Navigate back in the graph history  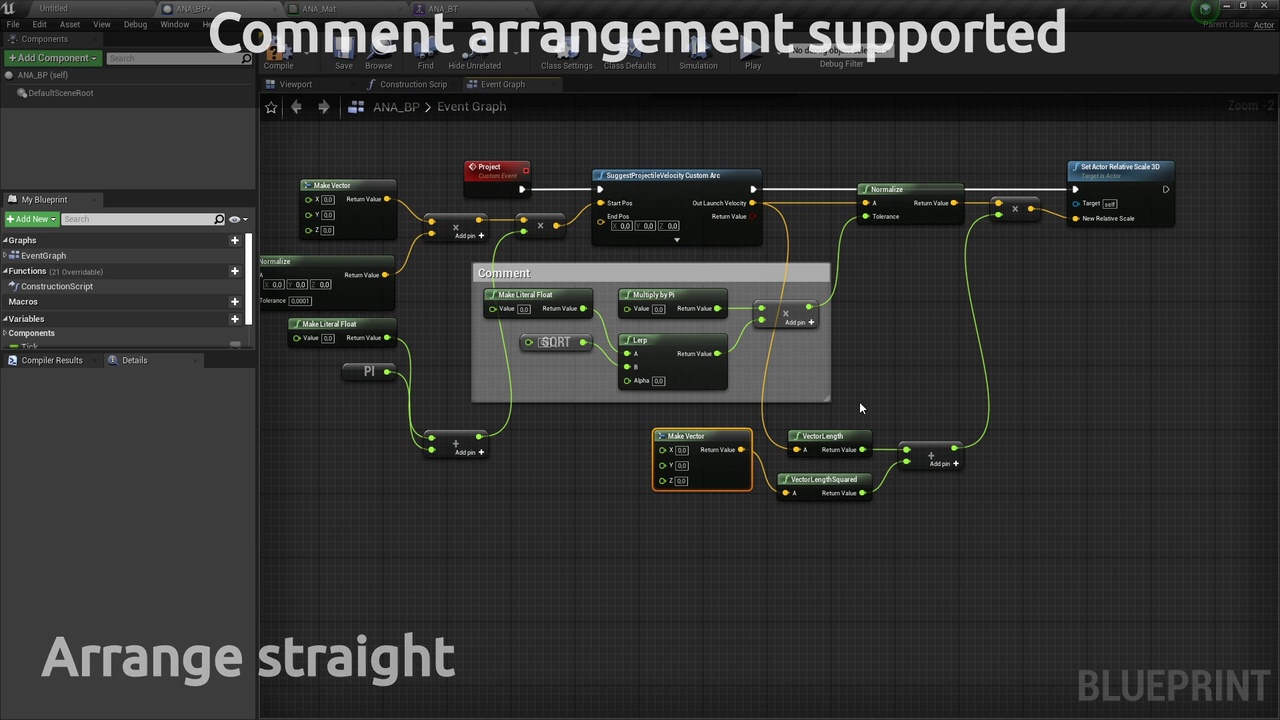tap(296, 107)
